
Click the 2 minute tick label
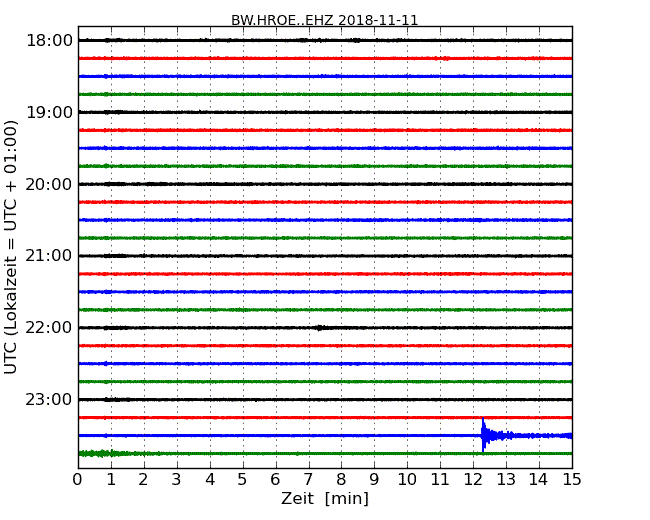[143, 480]
